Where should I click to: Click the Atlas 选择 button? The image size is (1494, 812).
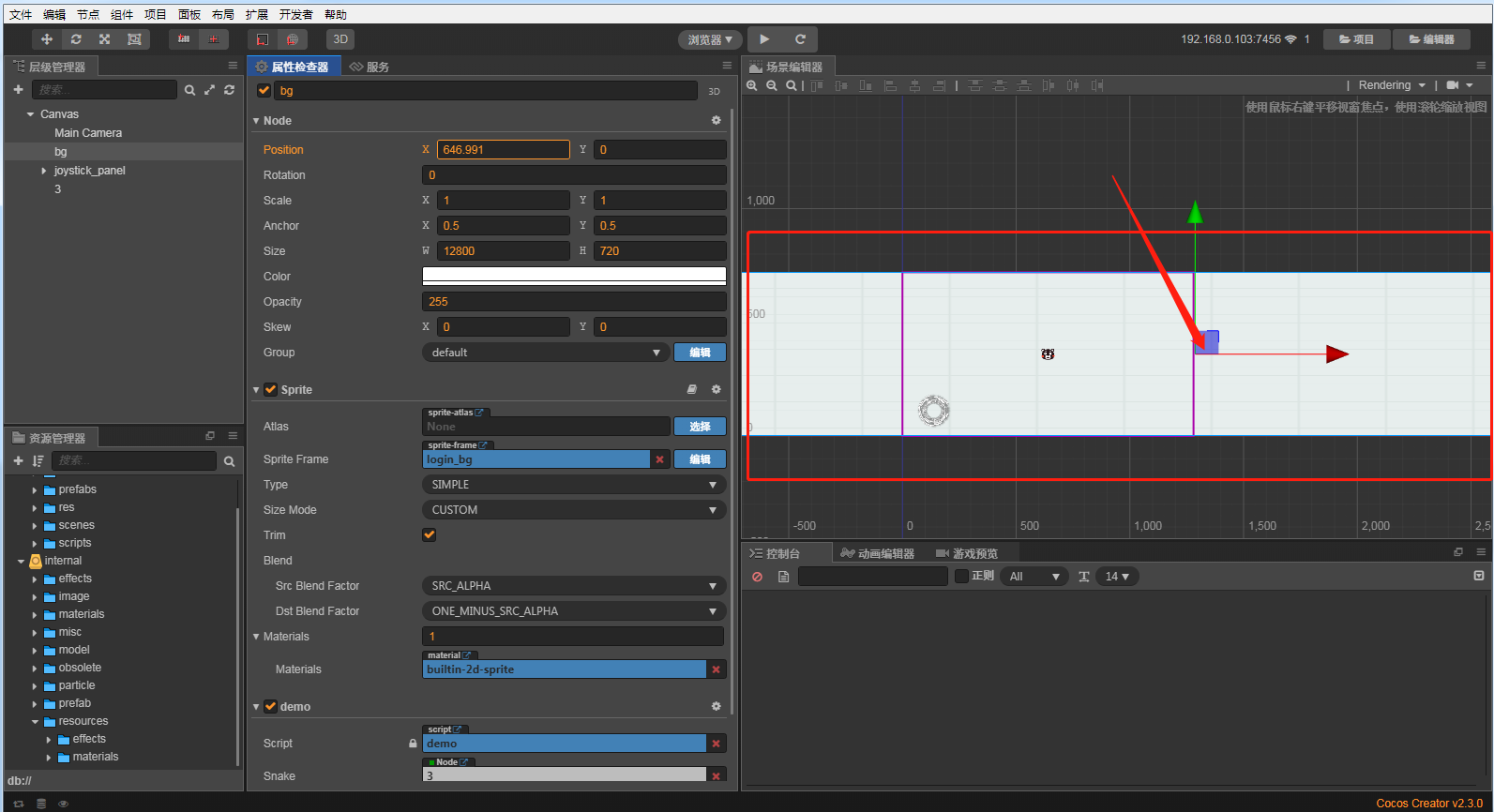coord(700,427)
